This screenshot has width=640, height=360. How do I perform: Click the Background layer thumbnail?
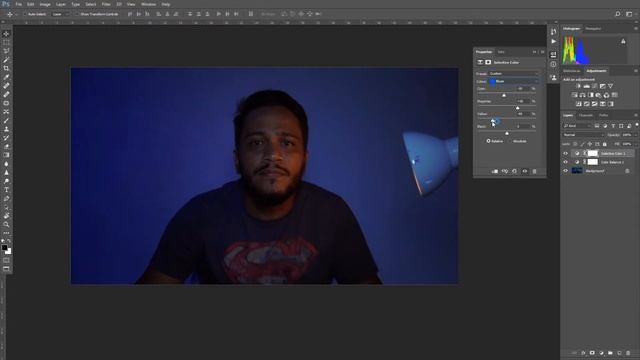(577, 171)
